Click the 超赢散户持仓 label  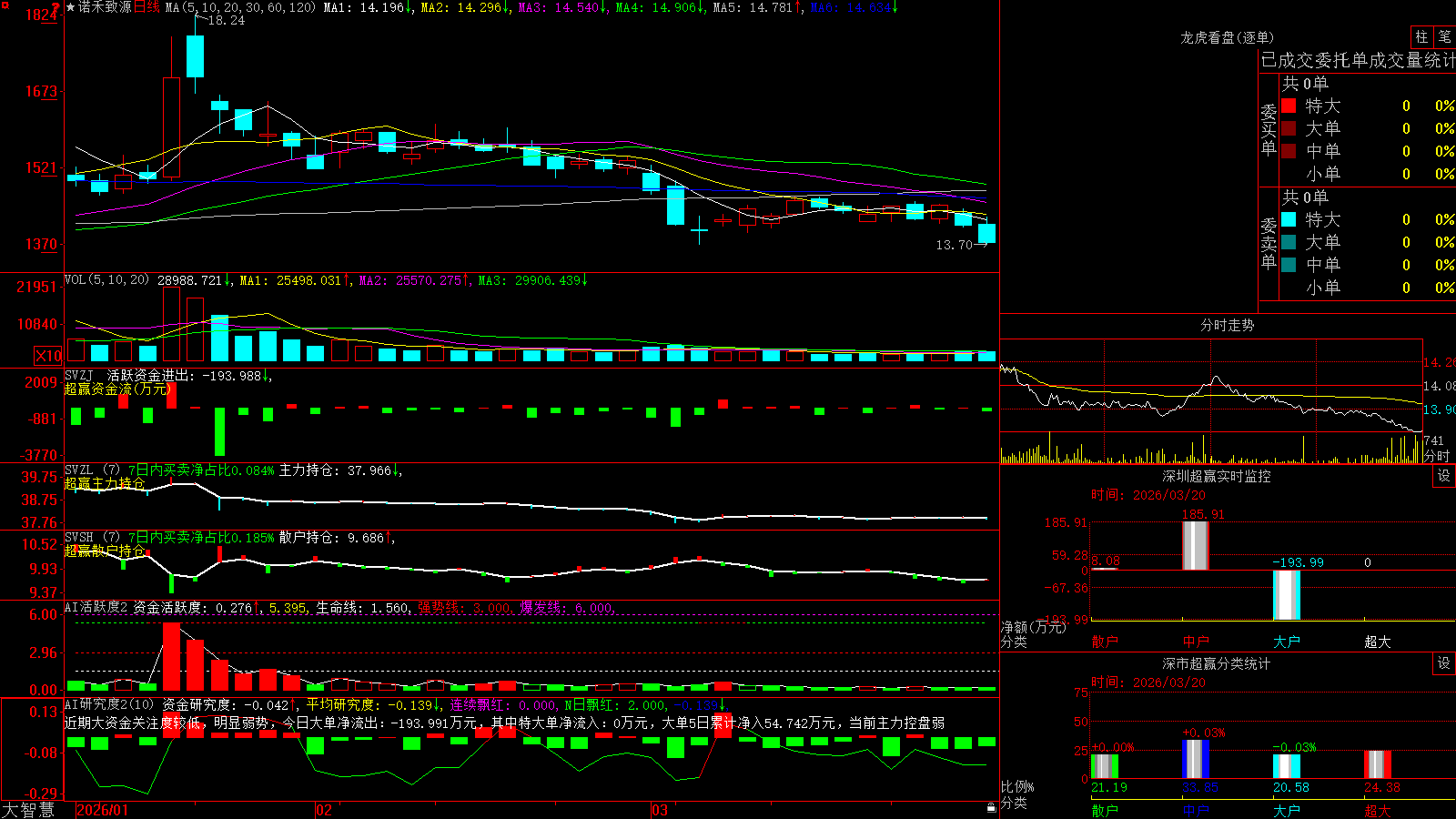click(105, 551)
